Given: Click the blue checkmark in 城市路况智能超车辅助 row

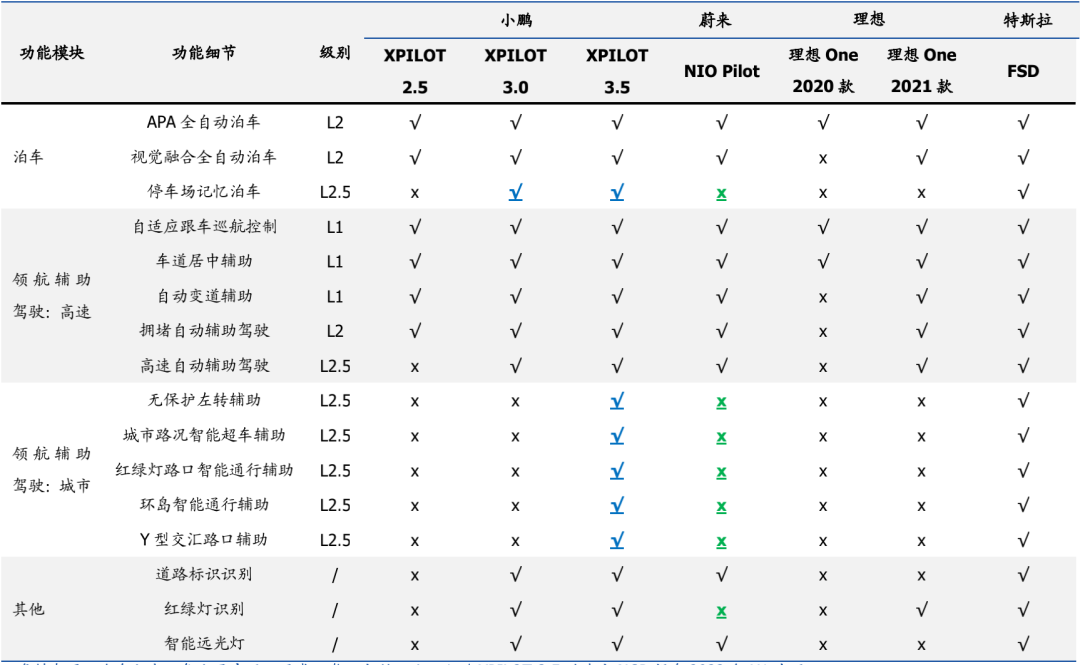Looking at the screenshot, I should pos(617,436).
